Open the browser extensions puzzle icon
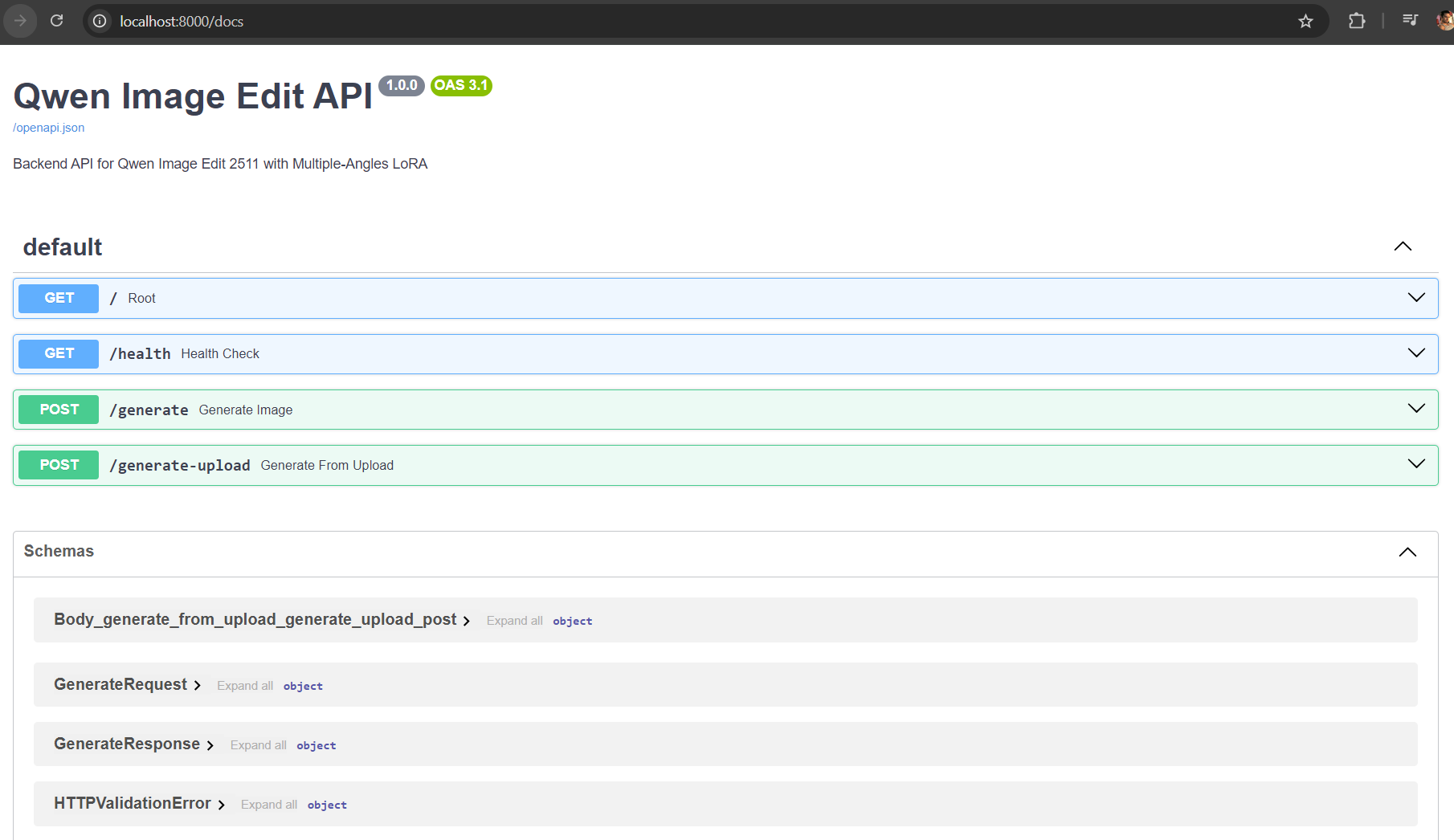 1357,21
